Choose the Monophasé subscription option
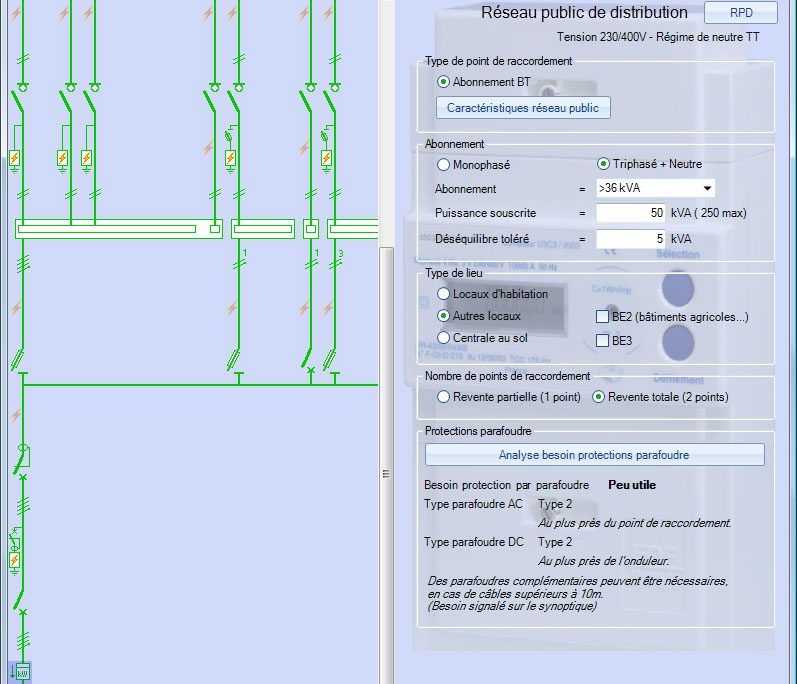The width and height of the screenshot is (797, 684). point(443,165)
